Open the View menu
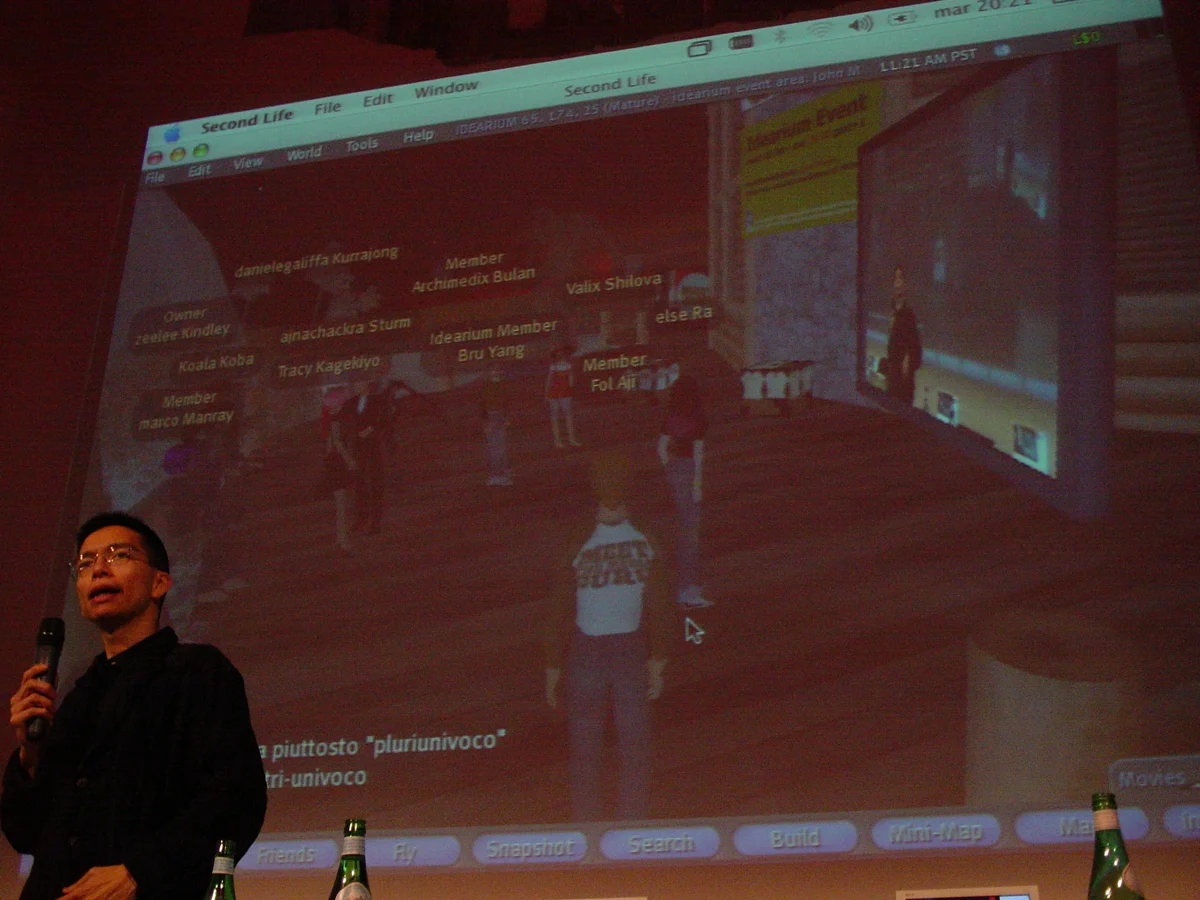Screen dimensions: 1200x900 tap(248, 162)
